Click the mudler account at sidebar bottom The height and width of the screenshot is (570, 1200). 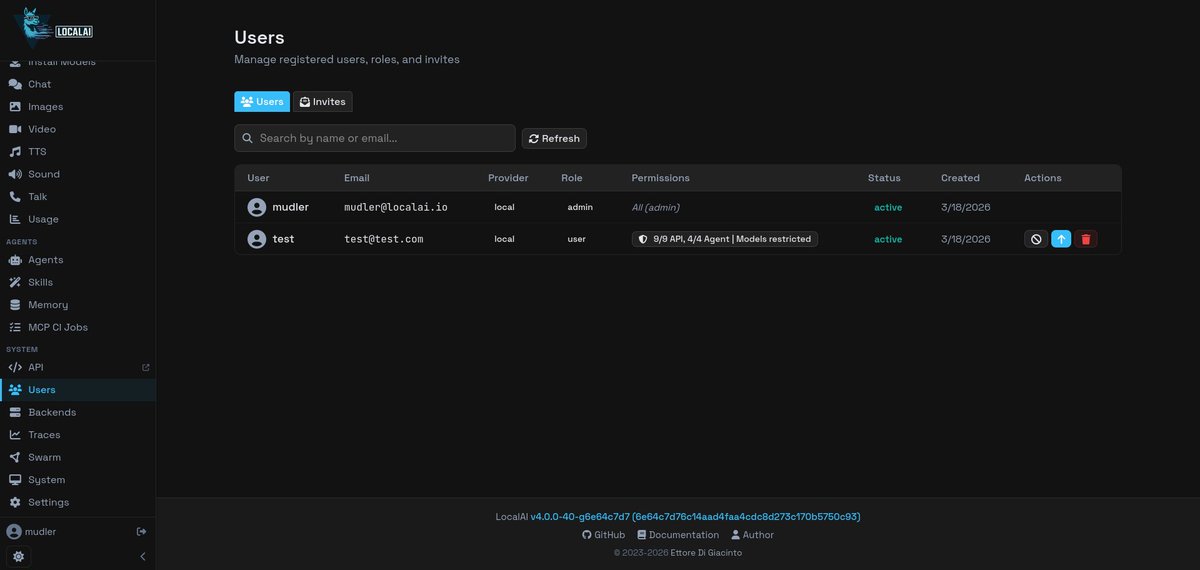[32, 531]
